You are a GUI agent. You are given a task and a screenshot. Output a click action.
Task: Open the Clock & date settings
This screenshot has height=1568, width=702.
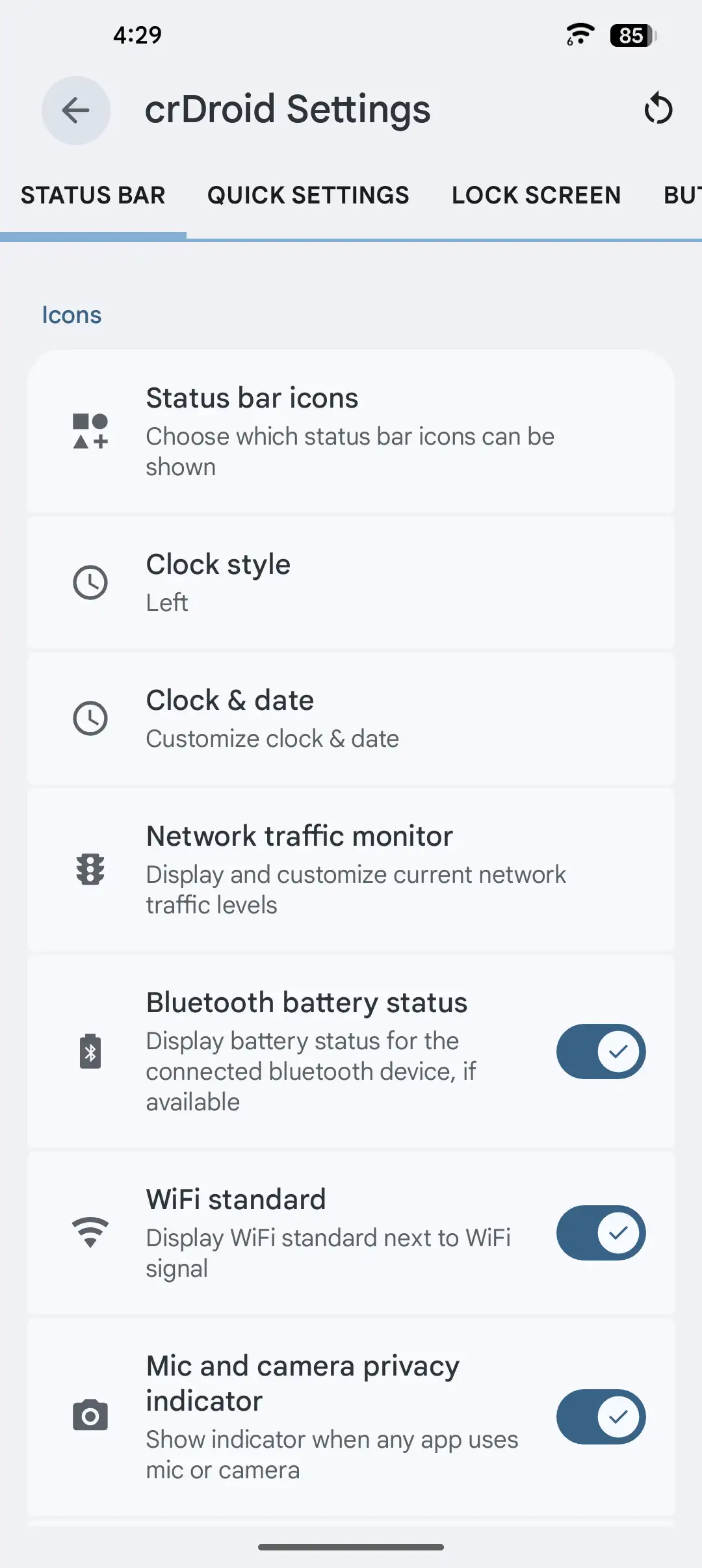pos(351,718)
